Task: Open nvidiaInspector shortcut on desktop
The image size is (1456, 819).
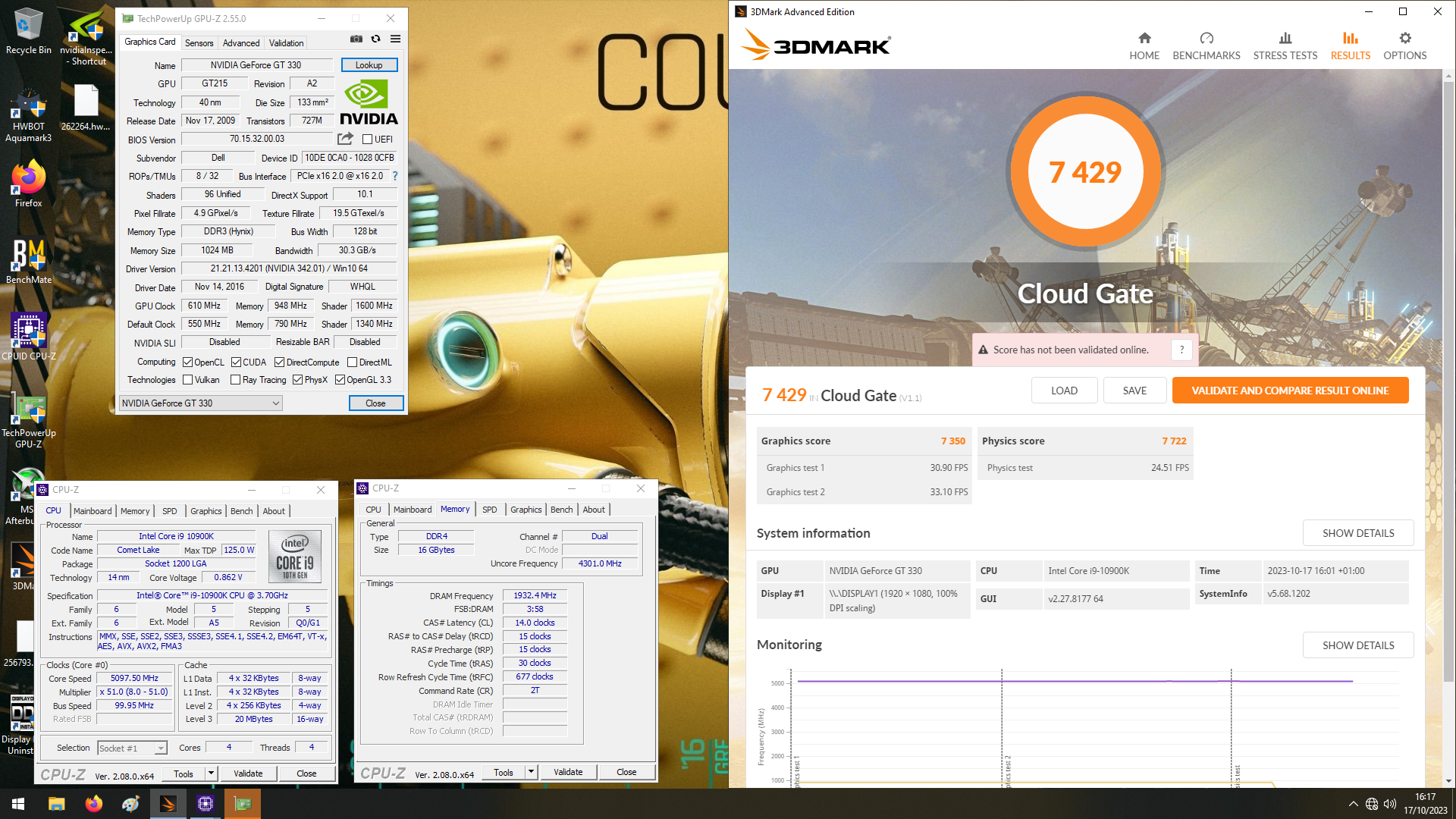Action: pos(86,38)
